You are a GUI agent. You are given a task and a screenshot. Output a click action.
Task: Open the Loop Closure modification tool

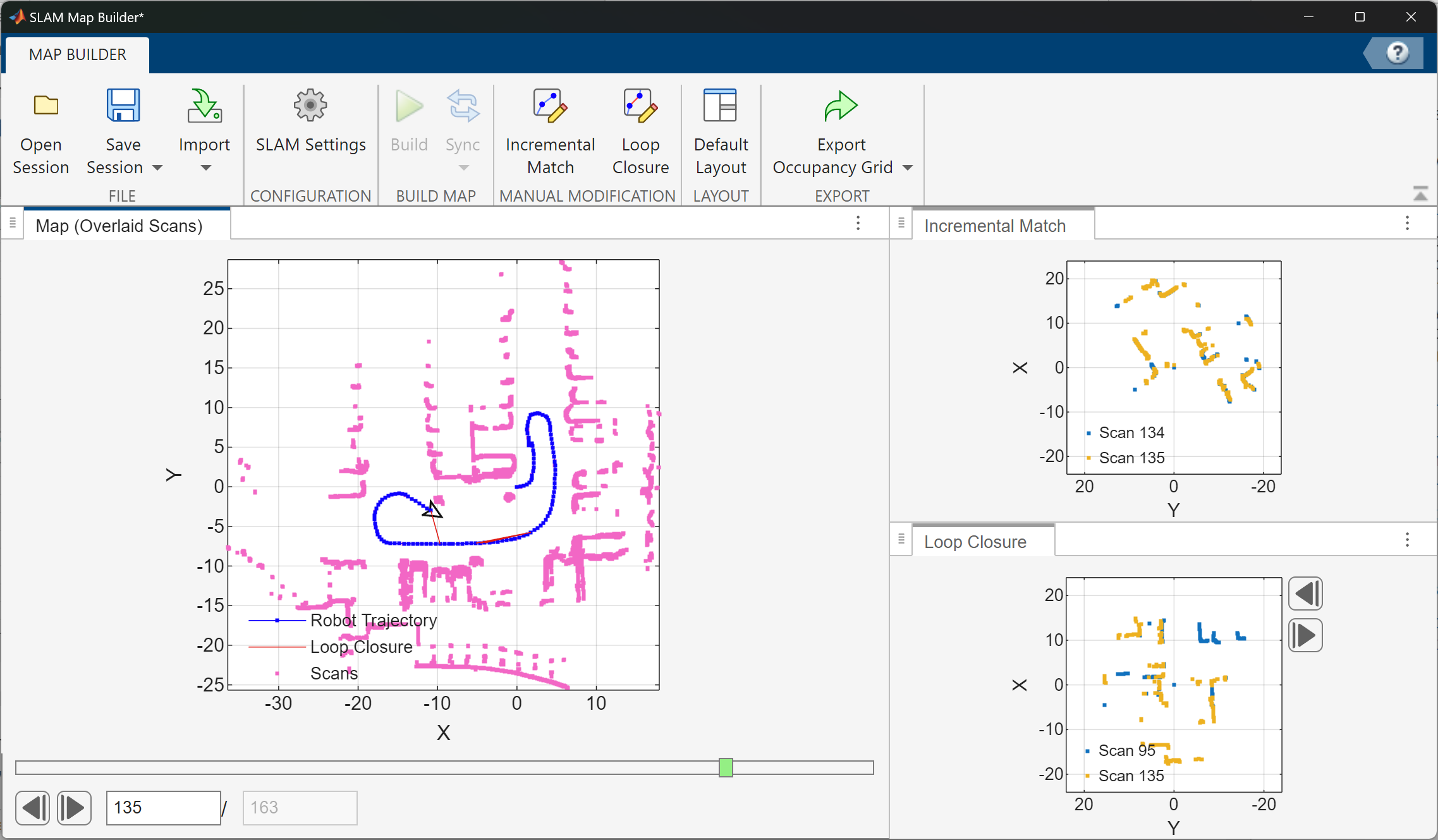[x=640, y=130]
